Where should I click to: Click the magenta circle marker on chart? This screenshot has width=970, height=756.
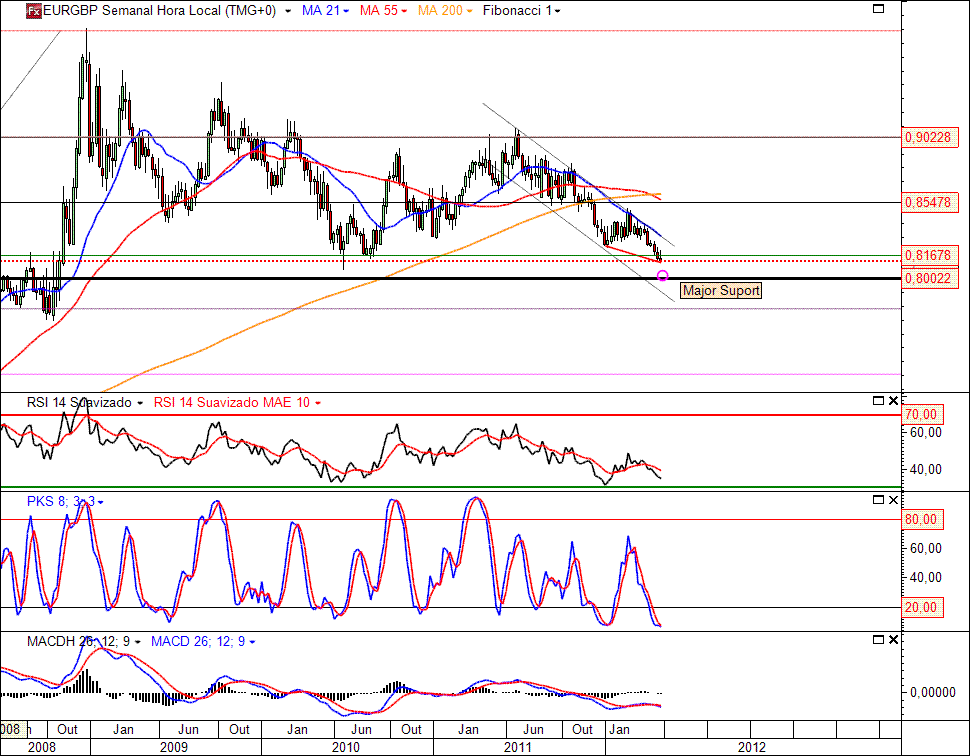pyautogui.click(x=663, y=275)
